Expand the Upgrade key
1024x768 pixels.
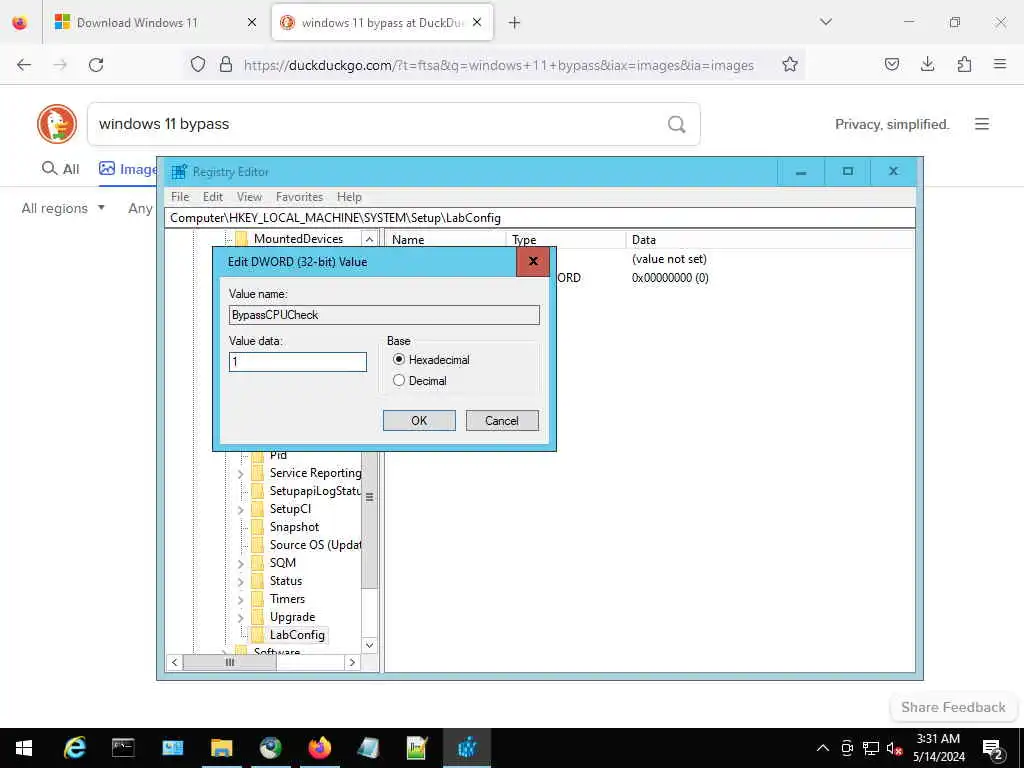point(241,617)
